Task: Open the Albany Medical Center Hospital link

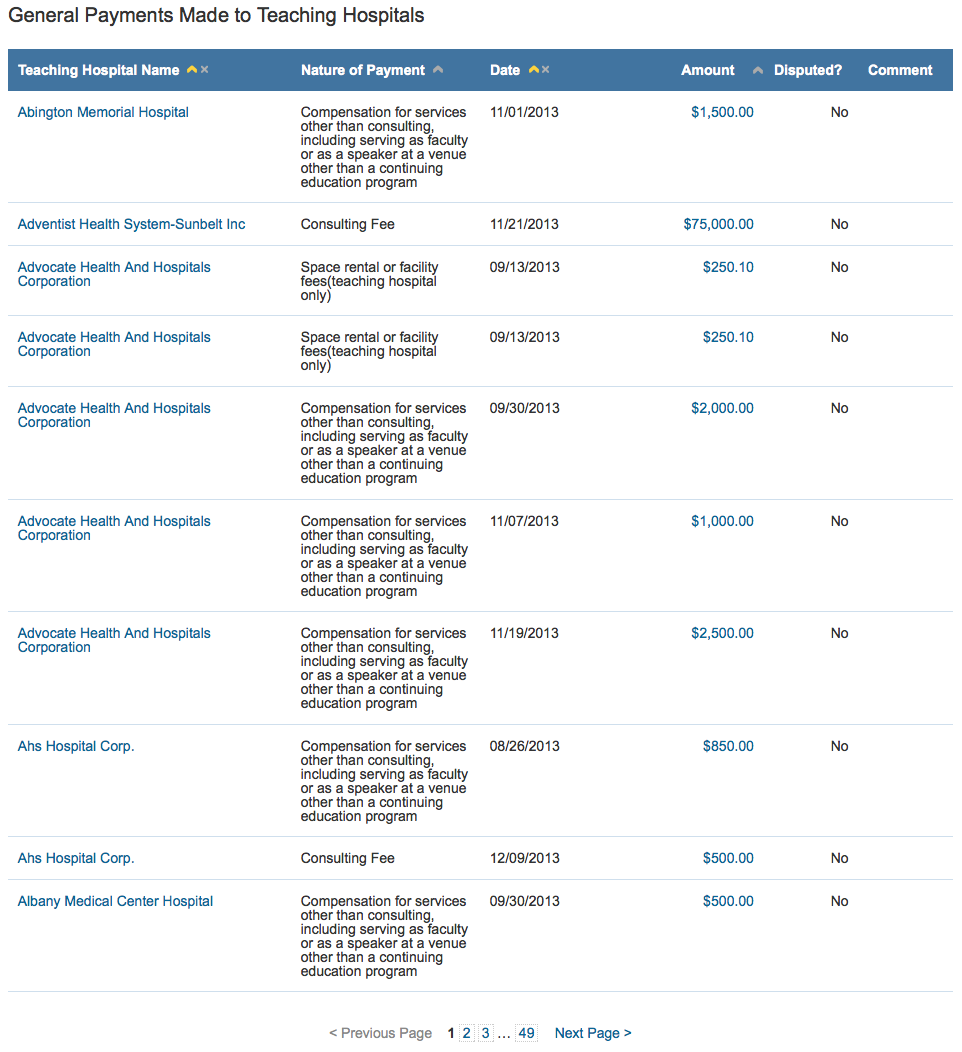Action: point(115,901)
